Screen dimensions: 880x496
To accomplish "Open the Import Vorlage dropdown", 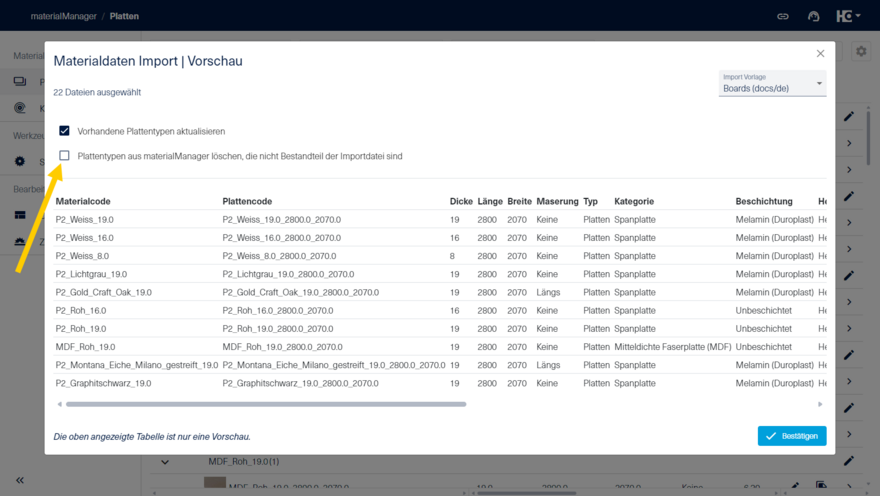I will 772,84.
